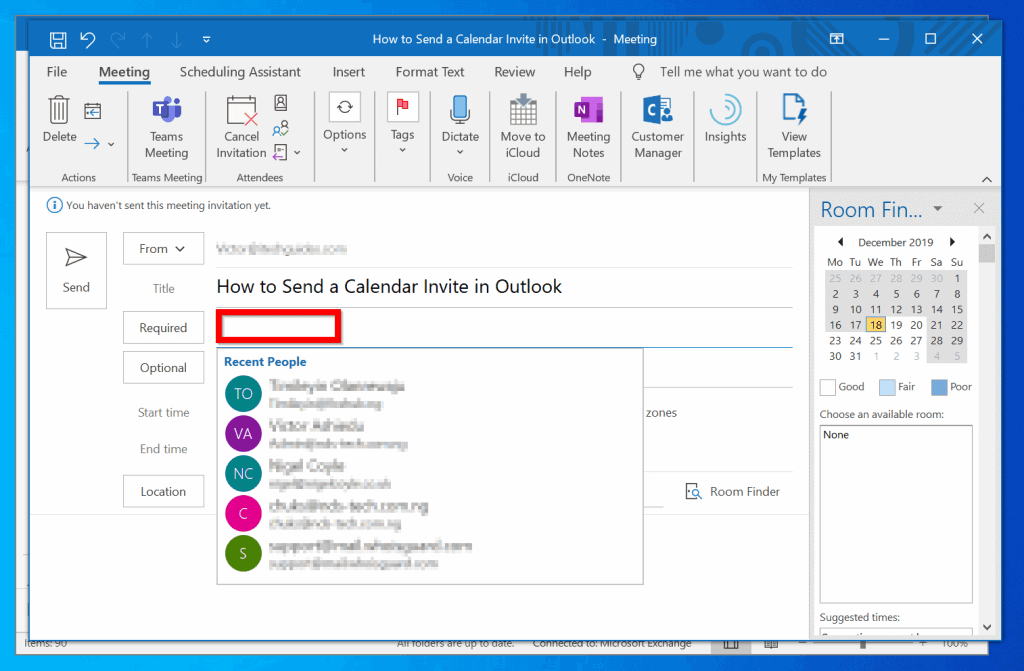The width and height of the screenshot is (1024, 671).
Task: Open Room Finder pane options dropdown
Action: point(938,209)
